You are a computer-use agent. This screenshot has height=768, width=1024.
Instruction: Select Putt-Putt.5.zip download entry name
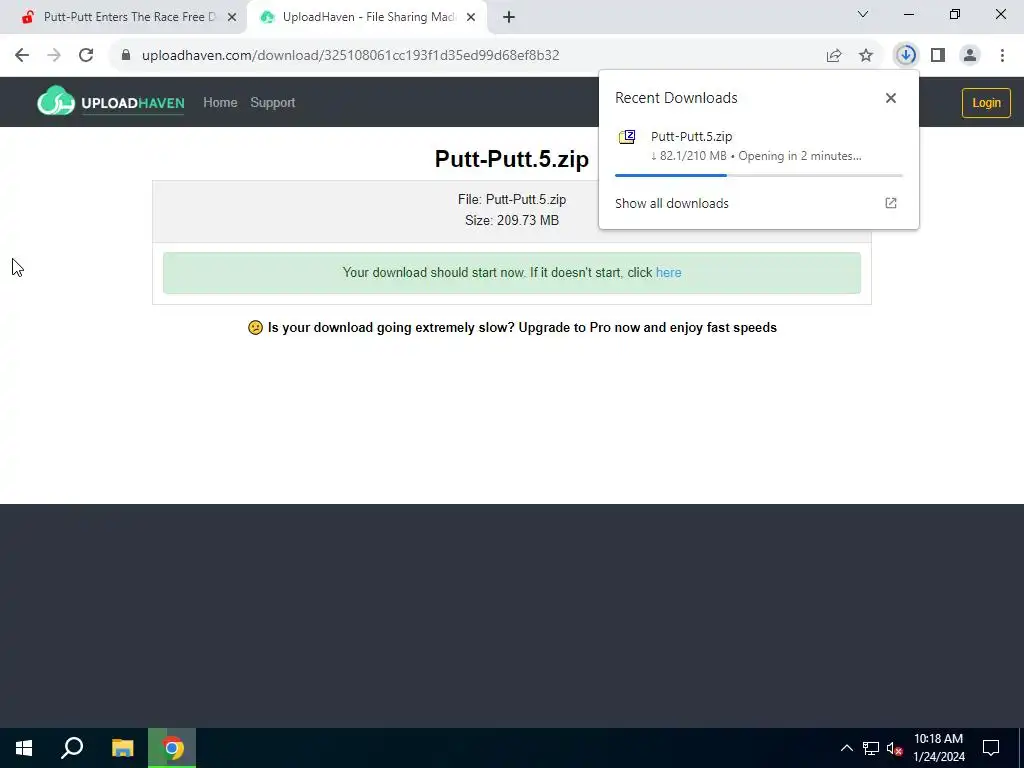(x=692, y=136)
